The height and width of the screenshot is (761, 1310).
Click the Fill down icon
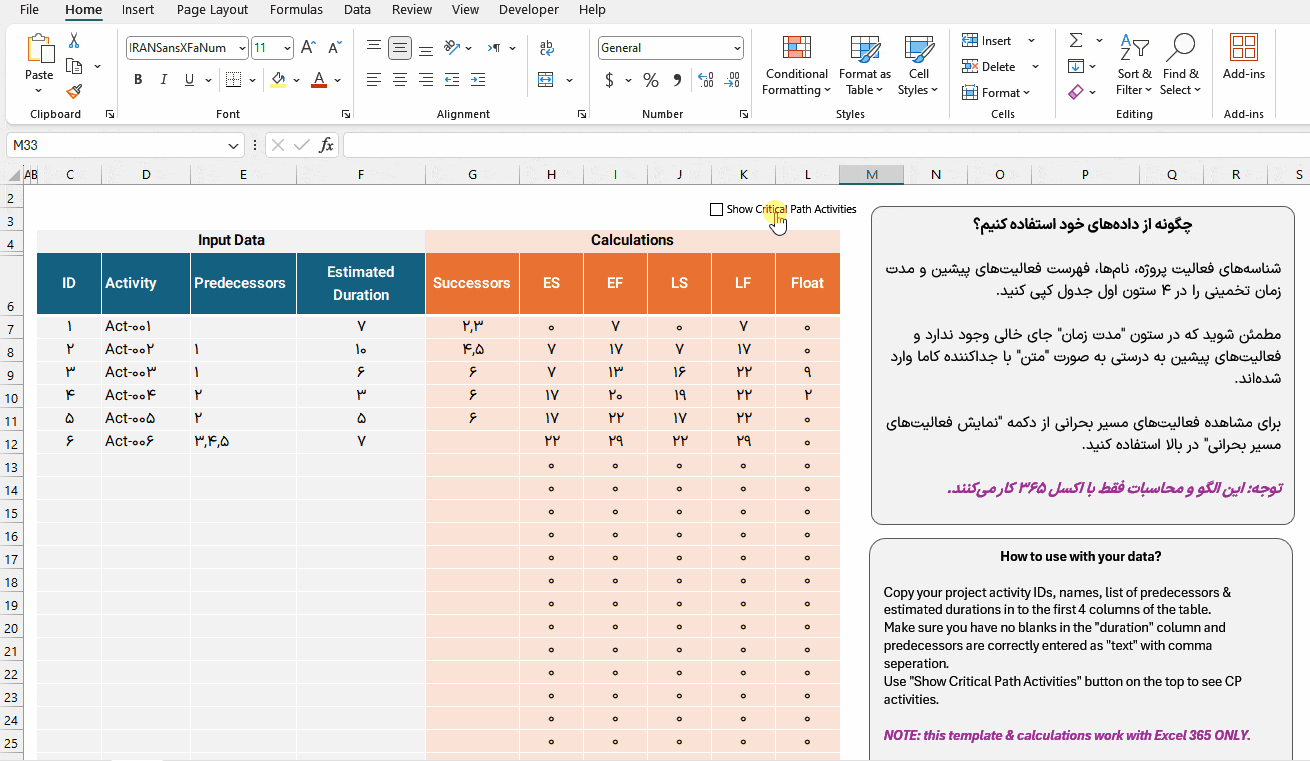click(x=1076, y=67)
